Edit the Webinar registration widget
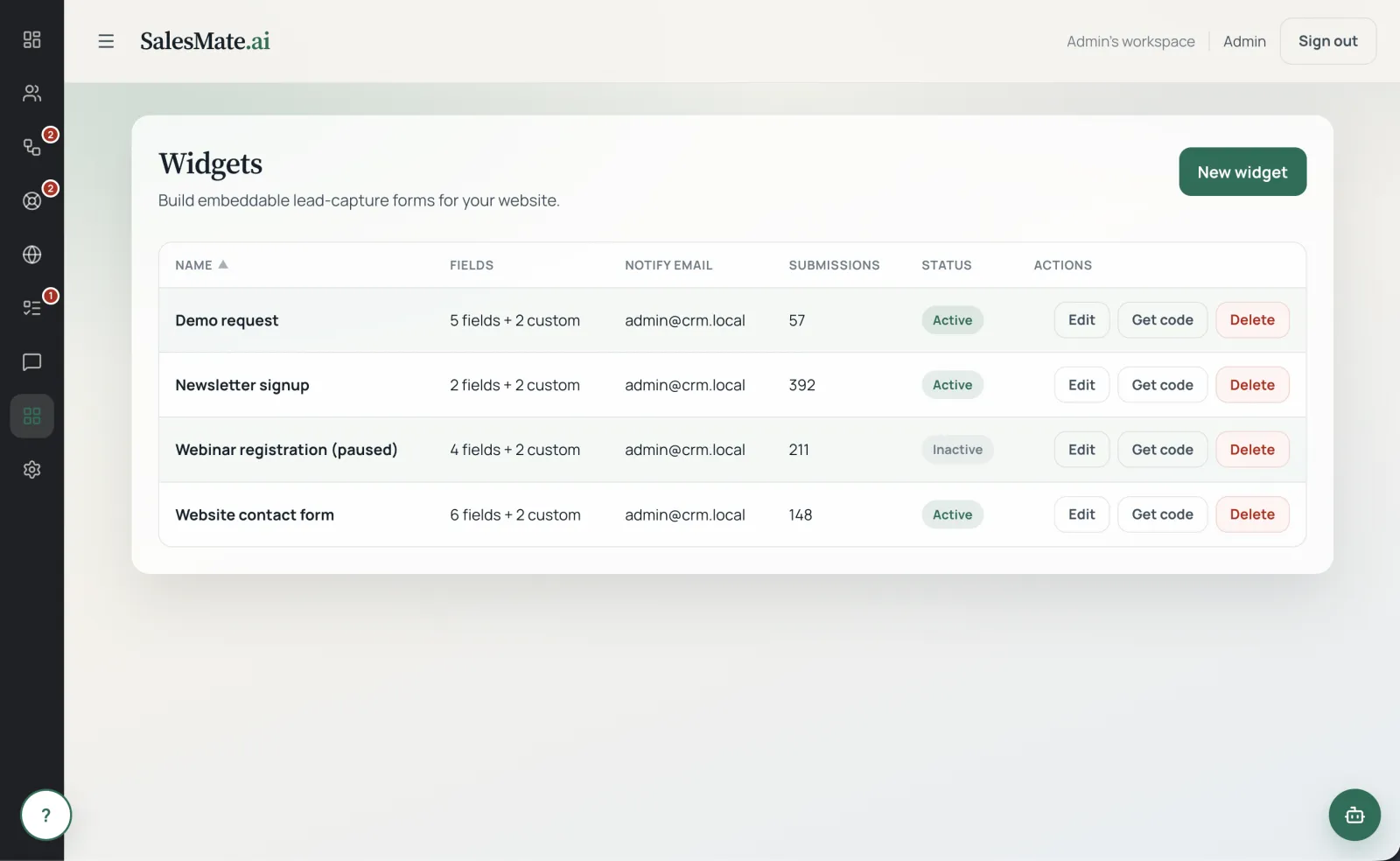1400x861 pixels. (1081, 450)
